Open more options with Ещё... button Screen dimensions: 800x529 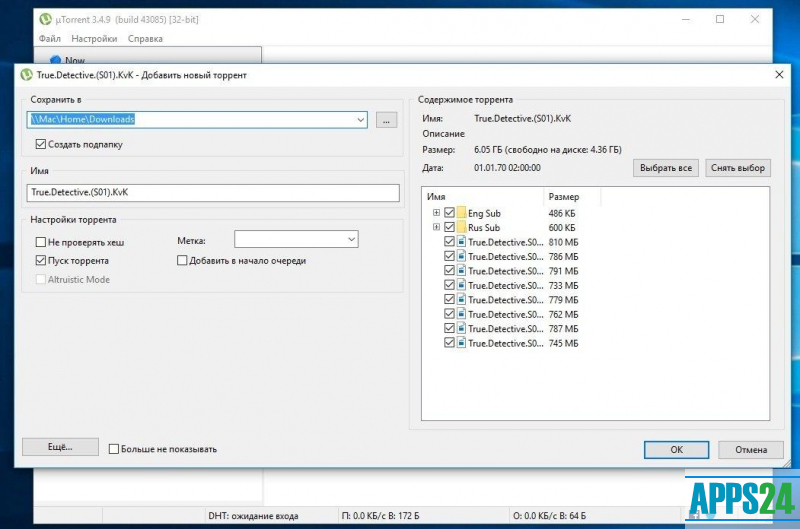[x=60, y=447]
